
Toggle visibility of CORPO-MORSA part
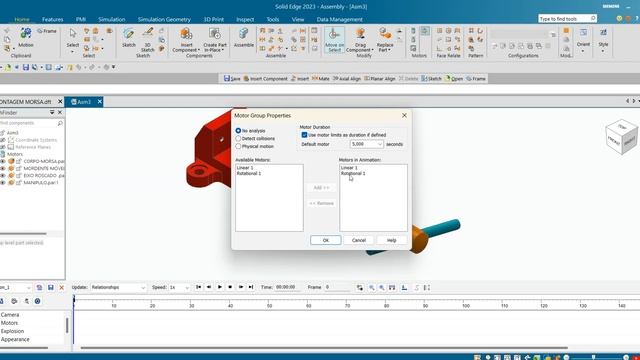click(x=3, y=161)
